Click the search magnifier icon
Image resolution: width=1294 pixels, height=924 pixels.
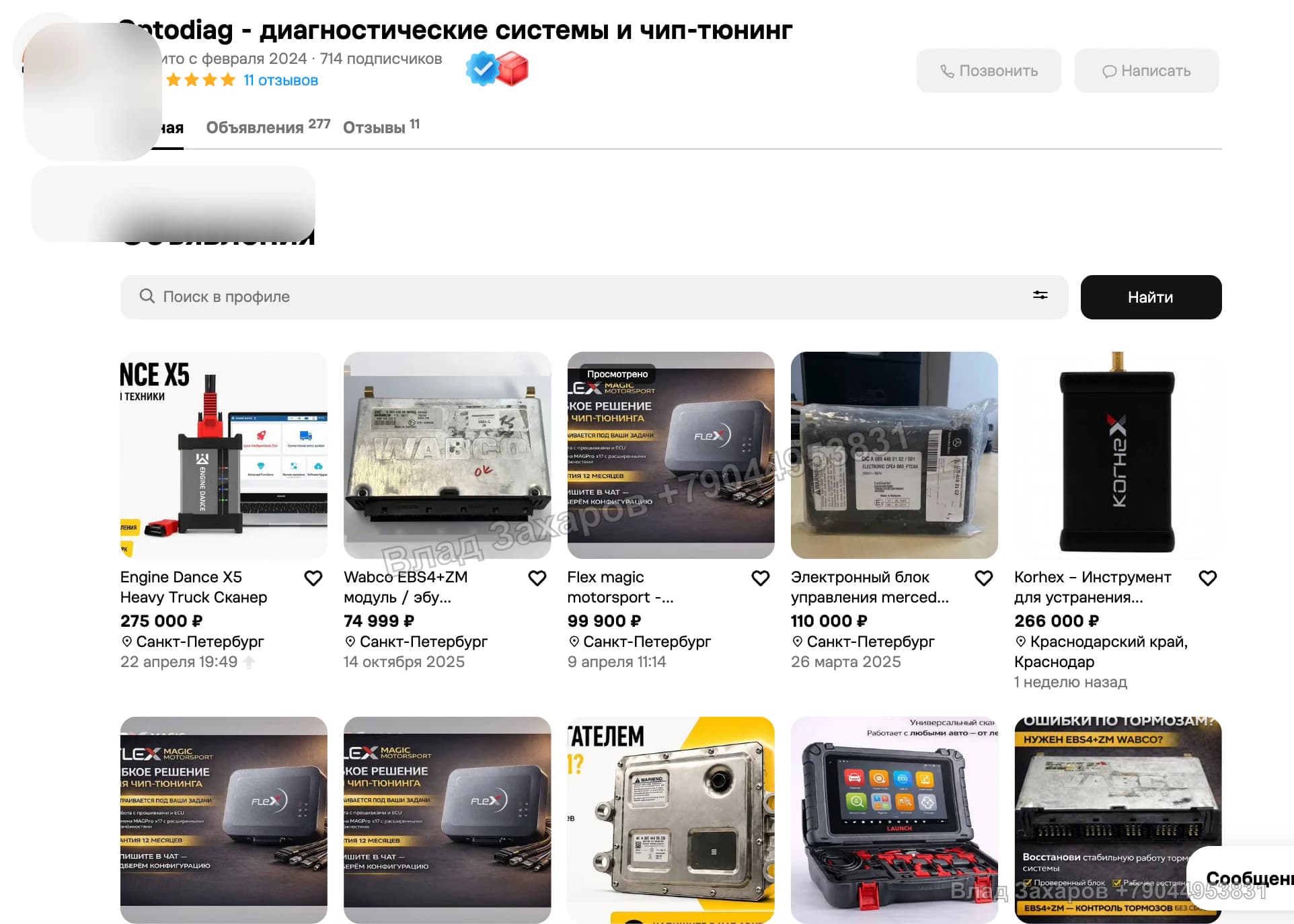point(147,296)
